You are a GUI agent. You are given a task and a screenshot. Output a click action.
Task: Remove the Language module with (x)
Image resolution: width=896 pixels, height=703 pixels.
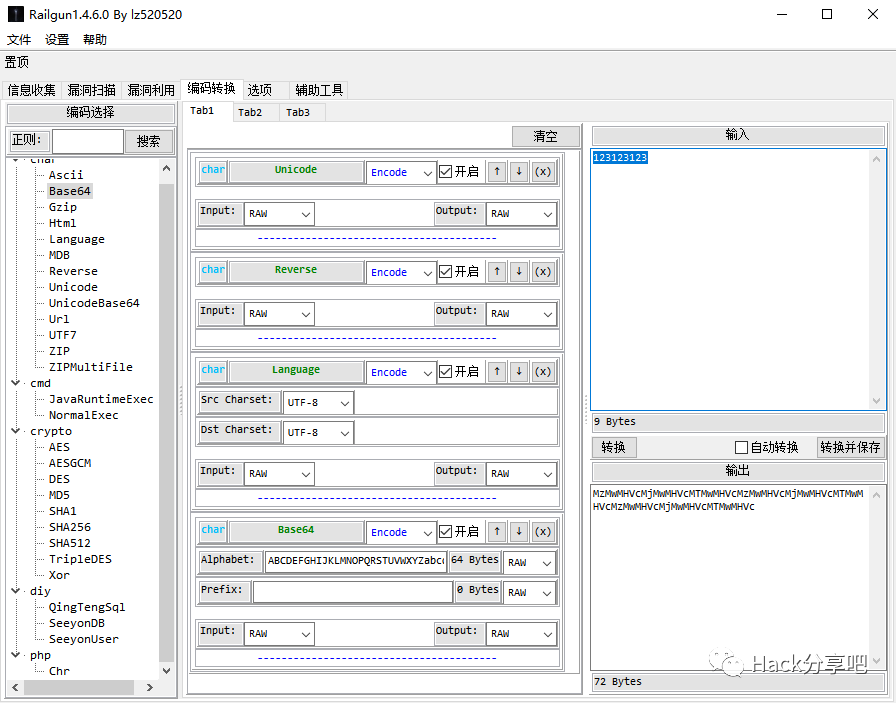(x=542, y=372)
